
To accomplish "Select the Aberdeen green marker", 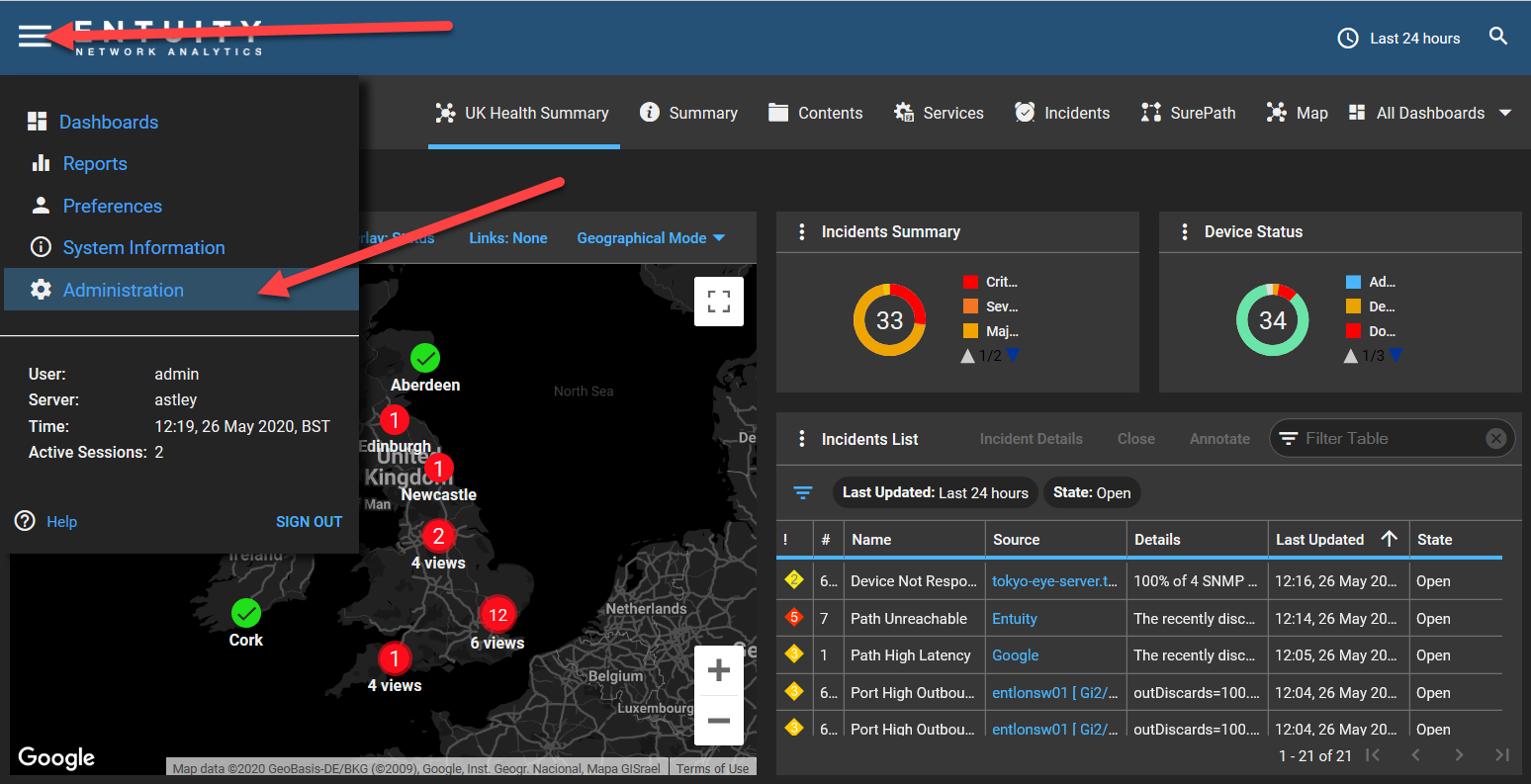I will pos(425,357).
